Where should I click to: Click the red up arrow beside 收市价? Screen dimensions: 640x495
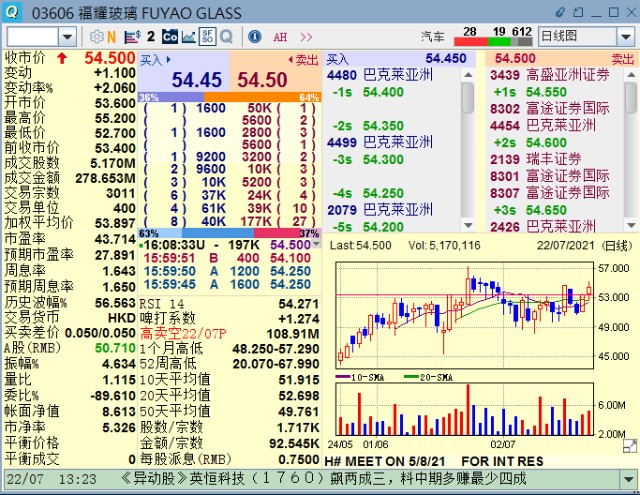pyautogui.click(x=62, y=58)
